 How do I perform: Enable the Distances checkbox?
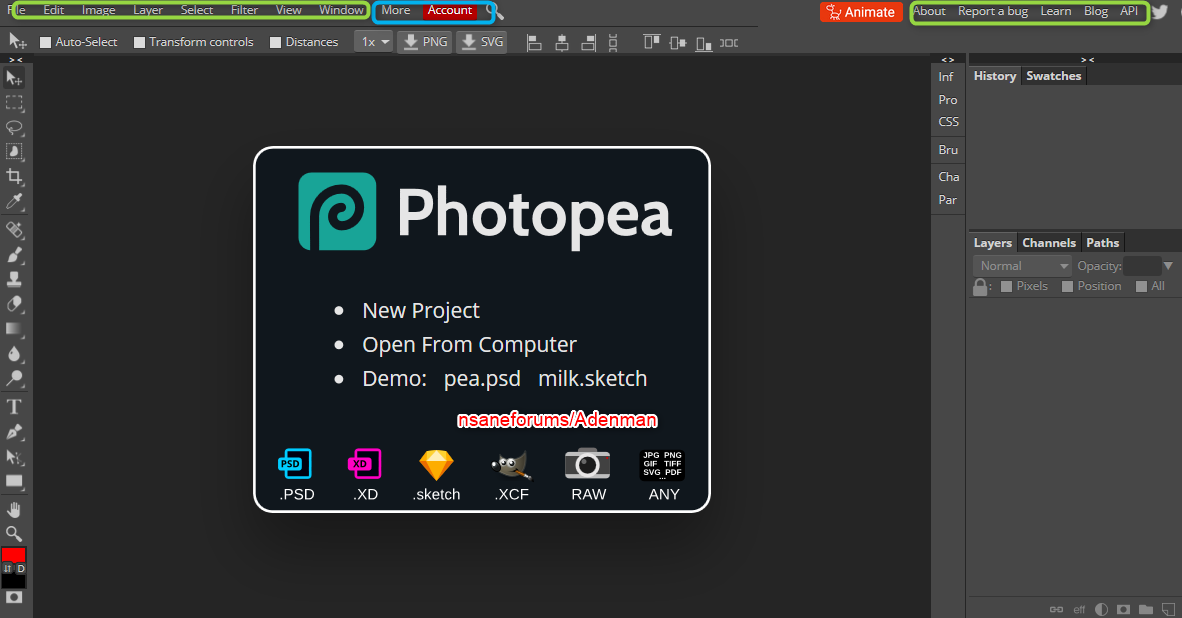pos(276,42)
